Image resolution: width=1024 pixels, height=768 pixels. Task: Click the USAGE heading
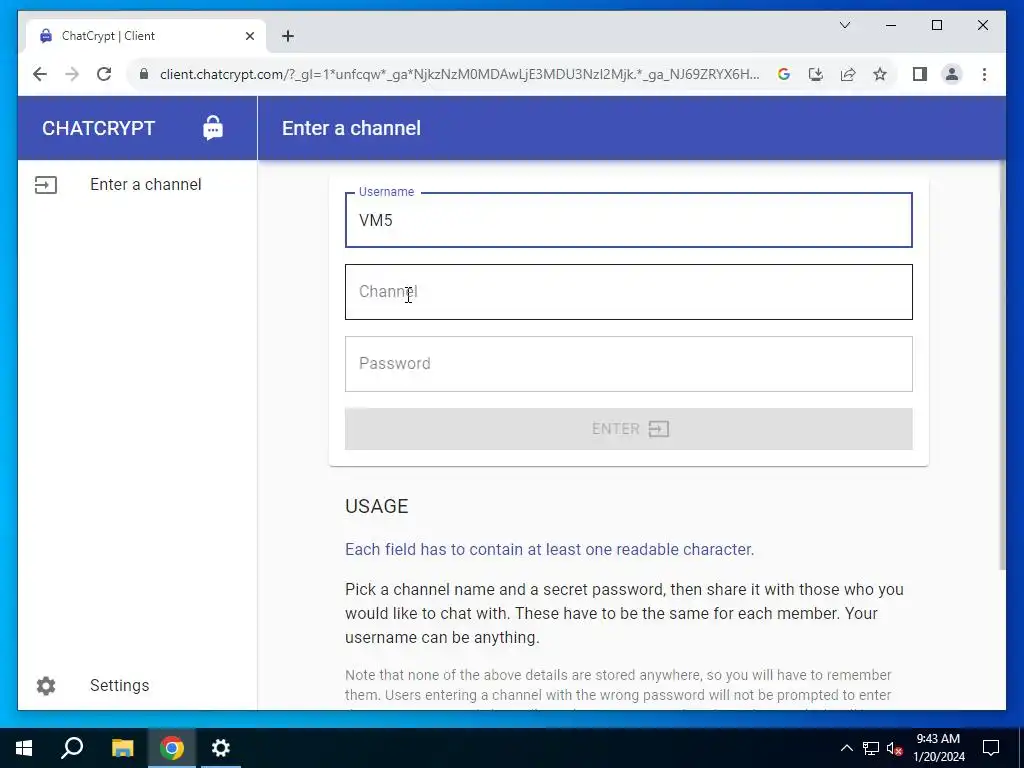(377, 506)
